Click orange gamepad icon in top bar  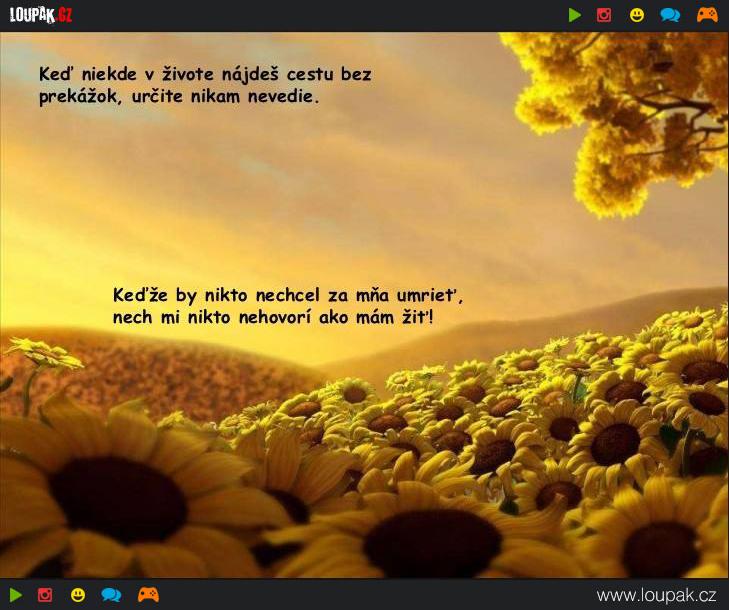coord(707,15)
